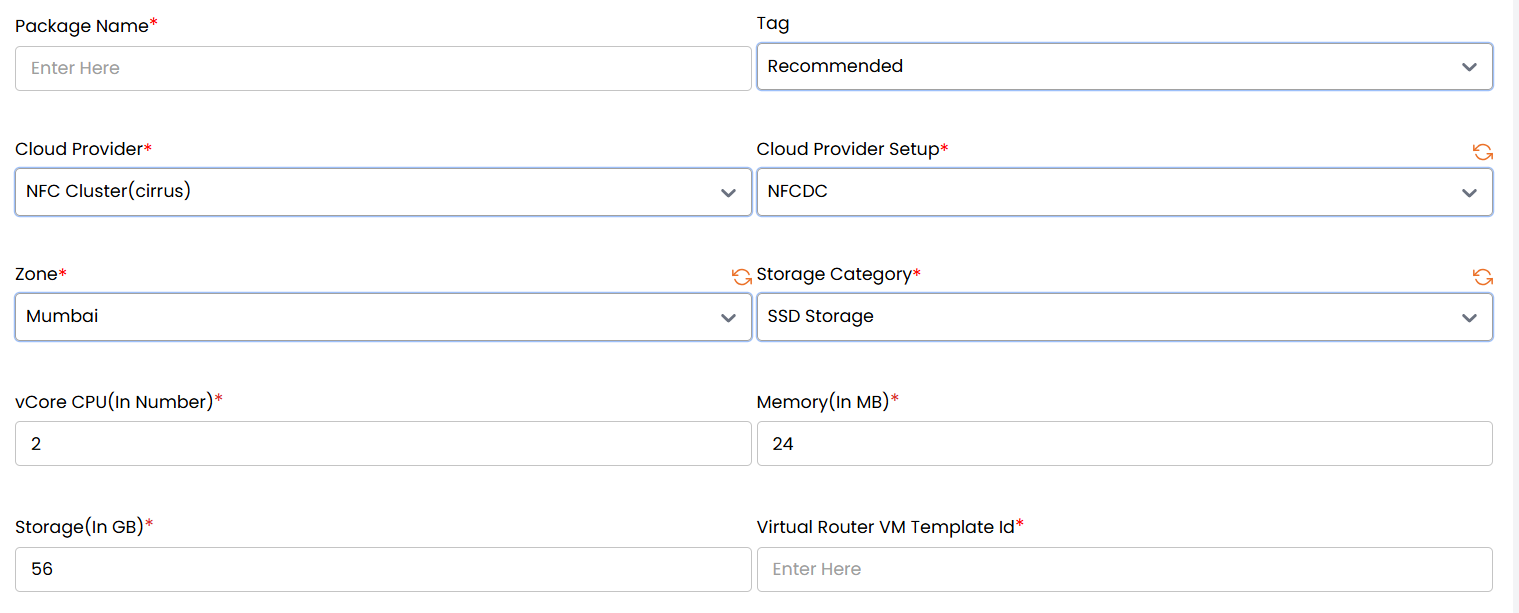This screenshot has height=613, width=1519.
Task: Expand the Cloud Provider dropdown
Action: pos(383,192)
